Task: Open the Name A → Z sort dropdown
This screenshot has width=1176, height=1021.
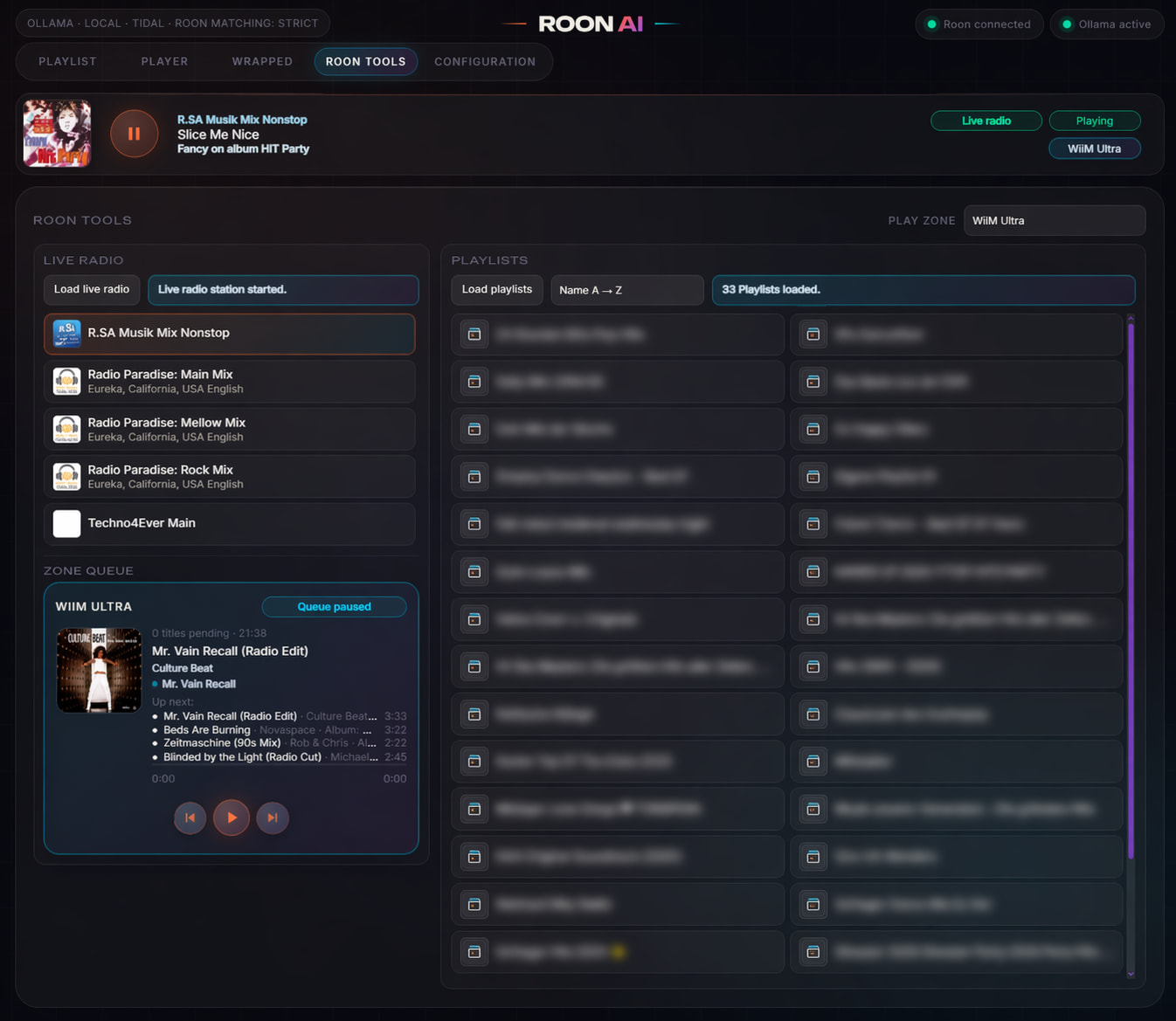Action: pyautogui.click(x=627, y=290)
